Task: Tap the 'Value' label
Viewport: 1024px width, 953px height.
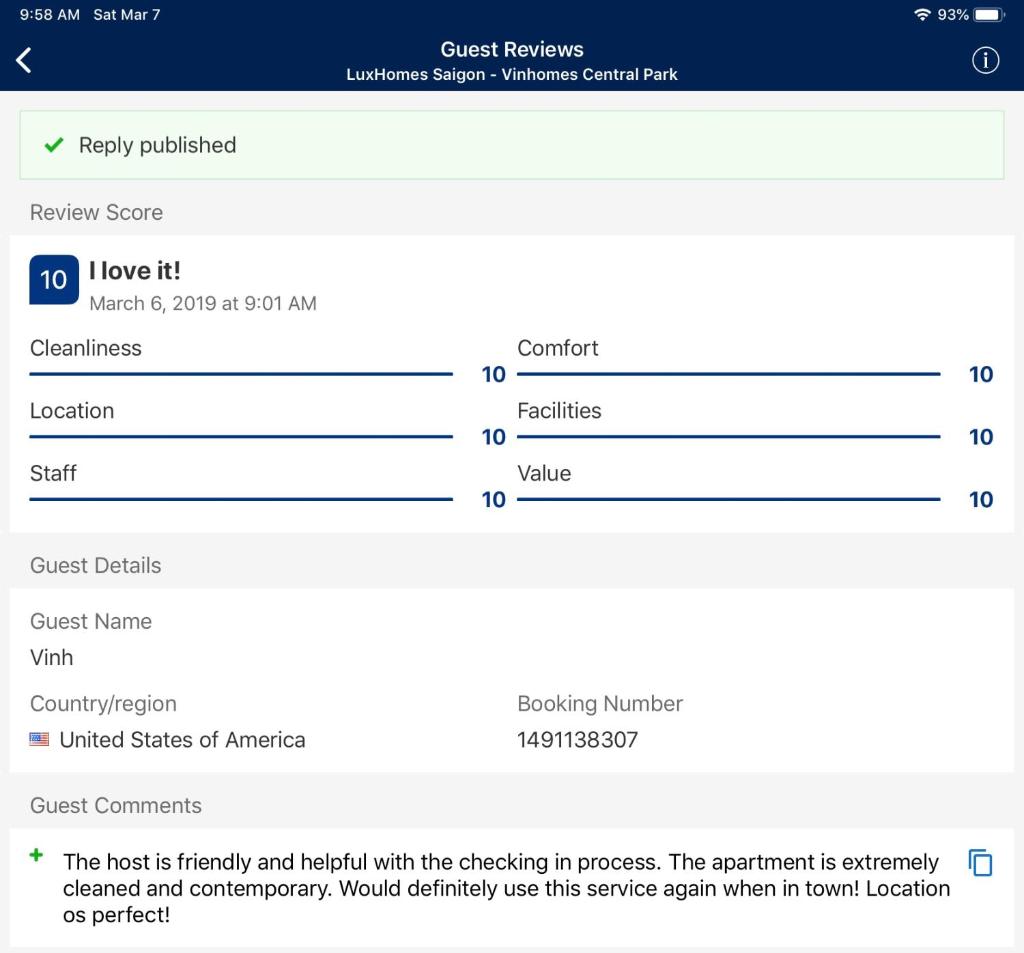Action: pyautogui.click(x=544, y=473)
